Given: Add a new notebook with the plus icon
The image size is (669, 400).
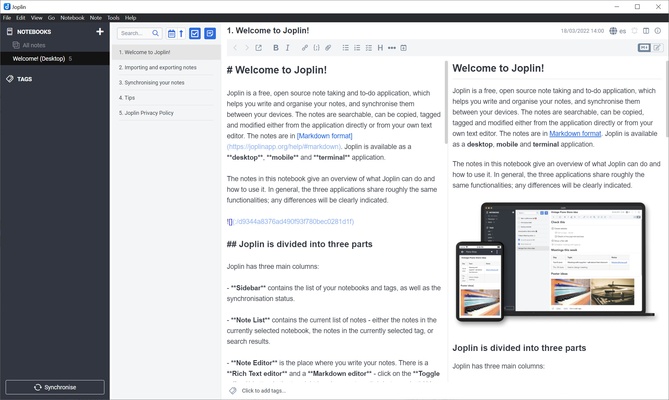Looking at the screenshot, I should click(100, 32).
